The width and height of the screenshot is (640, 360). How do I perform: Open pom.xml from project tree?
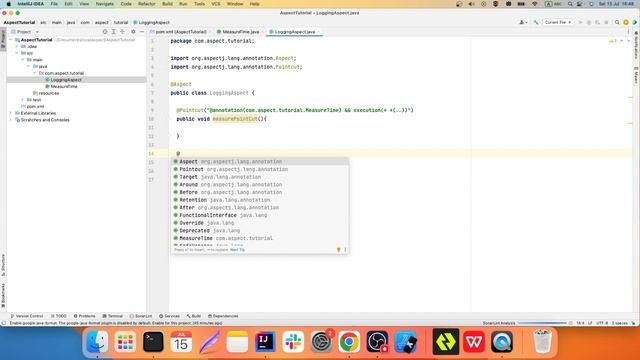(x=33, y=107)
